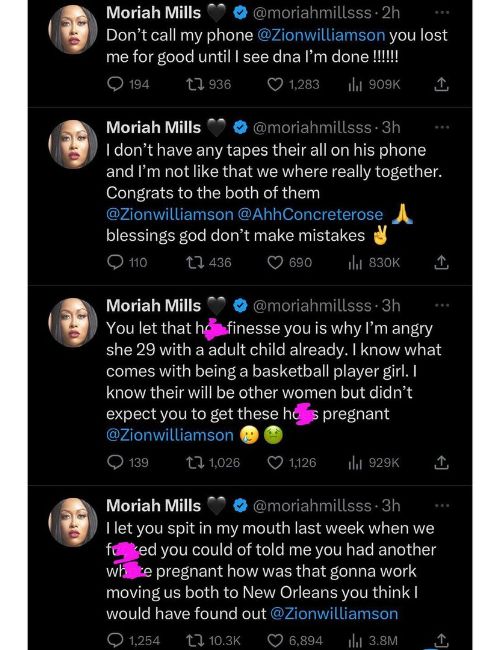Open the @moriahmillsss handle on second tweet
Viewport: 500px width, 650px height.
[312, 127]
